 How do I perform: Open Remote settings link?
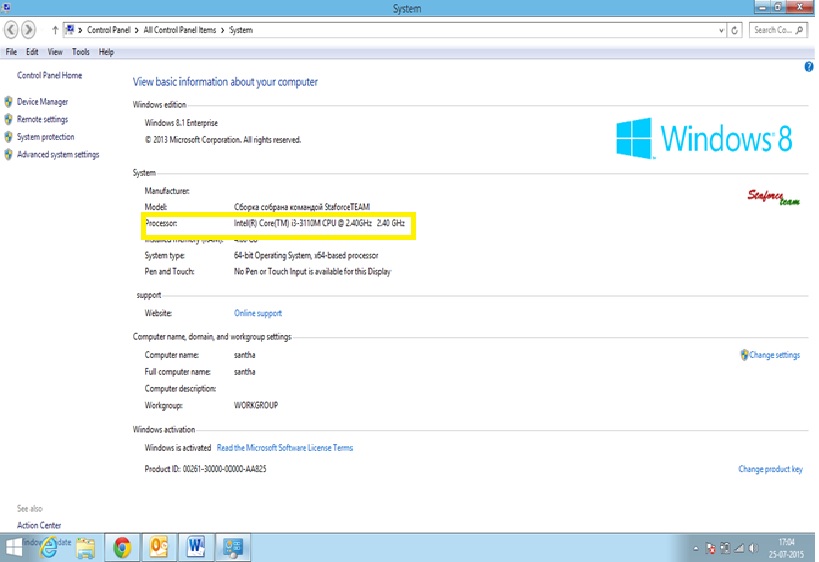click(x=42, y=119)
